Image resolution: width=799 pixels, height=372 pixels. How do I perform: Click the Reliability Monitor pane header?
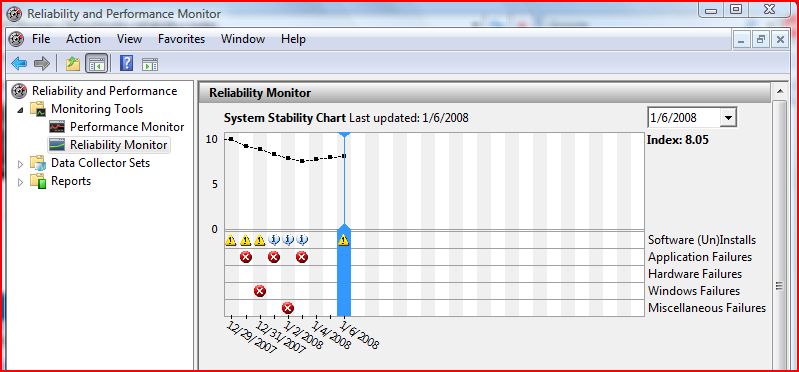[484, 93]
